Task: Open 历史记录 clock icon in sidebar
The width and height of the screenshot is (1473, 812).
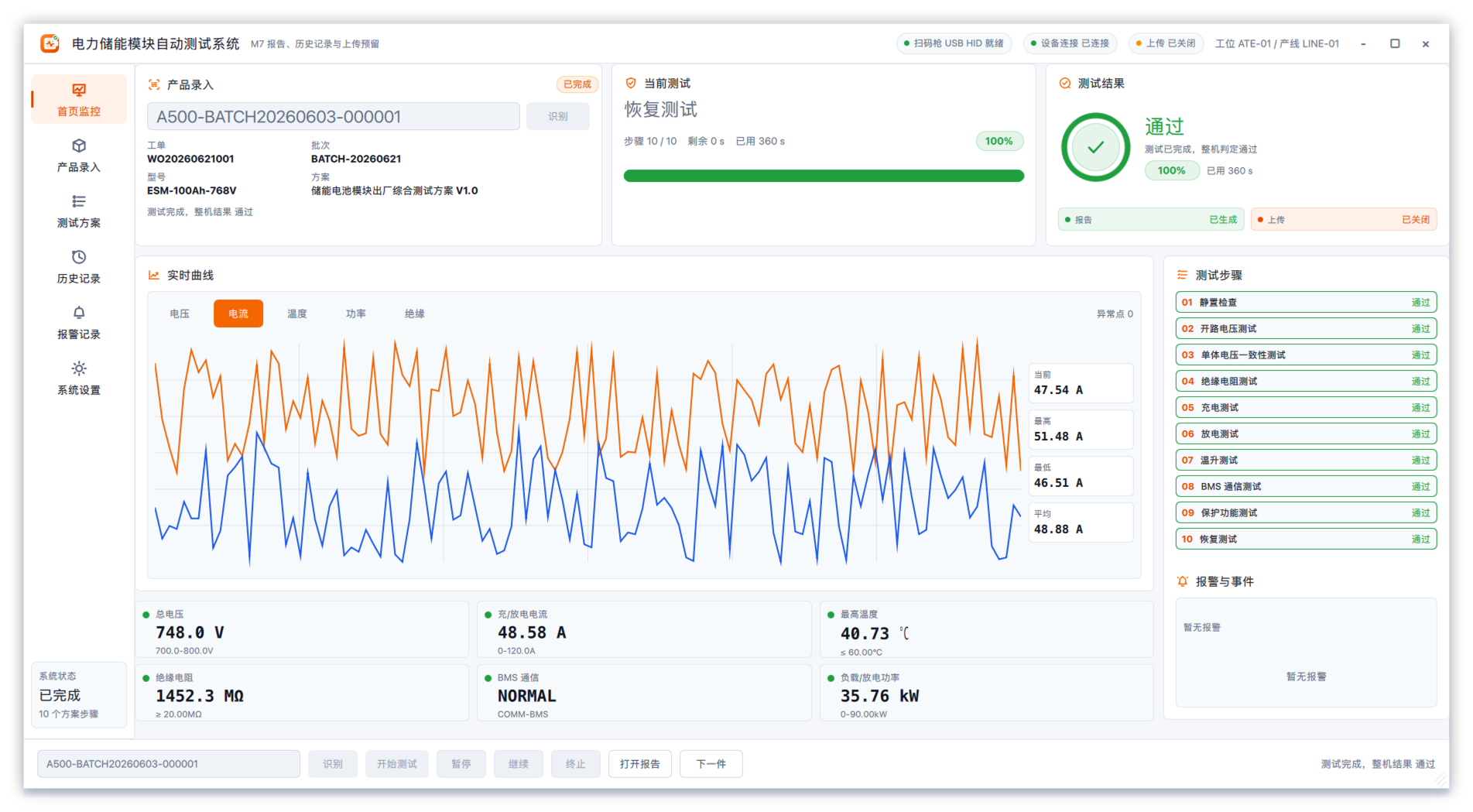Action: click(x=79, y=258)
